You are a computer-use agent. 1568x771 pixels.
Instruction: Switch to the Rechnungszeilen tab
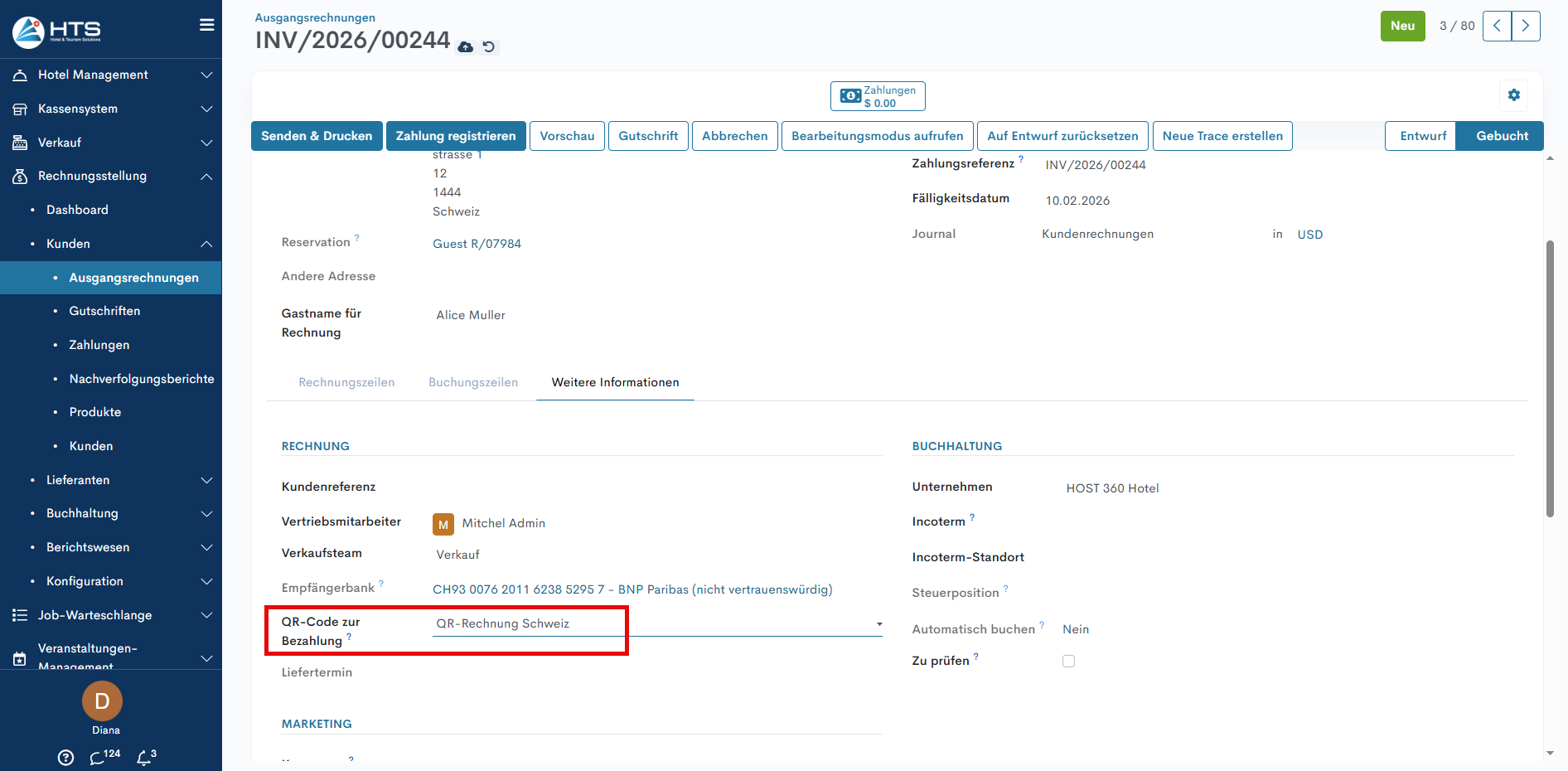tap(346, 382)
